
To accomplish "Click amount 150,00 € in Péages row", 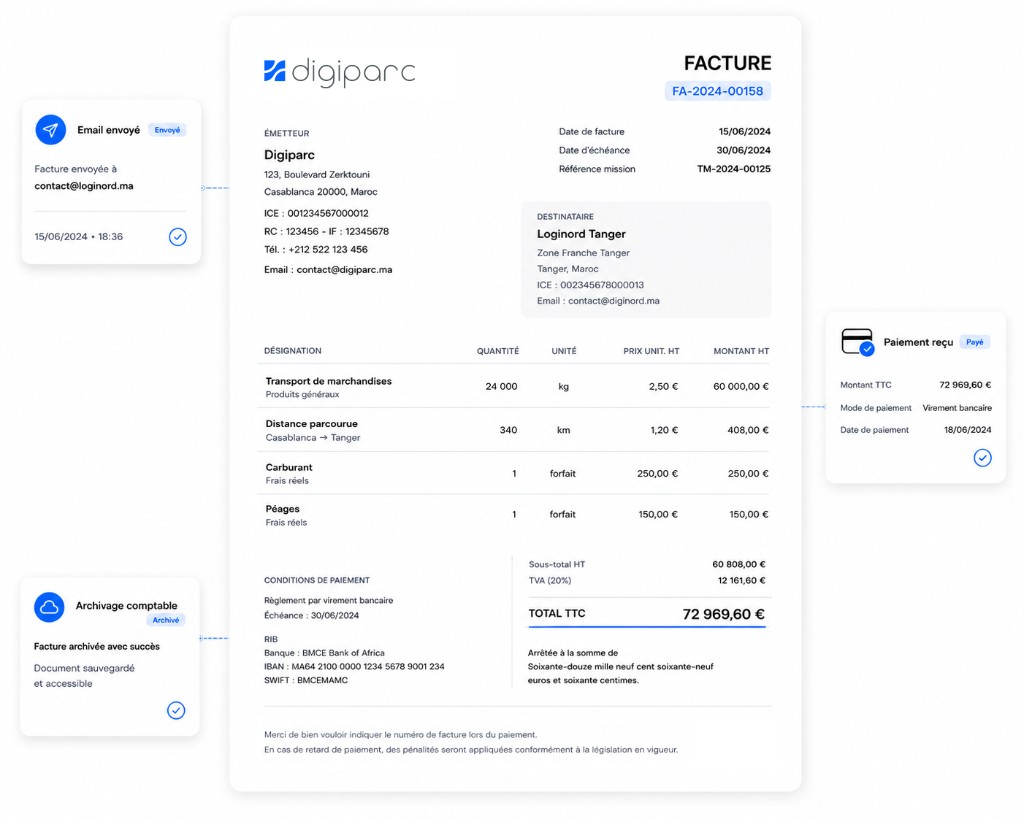I will tap(748, 515).
